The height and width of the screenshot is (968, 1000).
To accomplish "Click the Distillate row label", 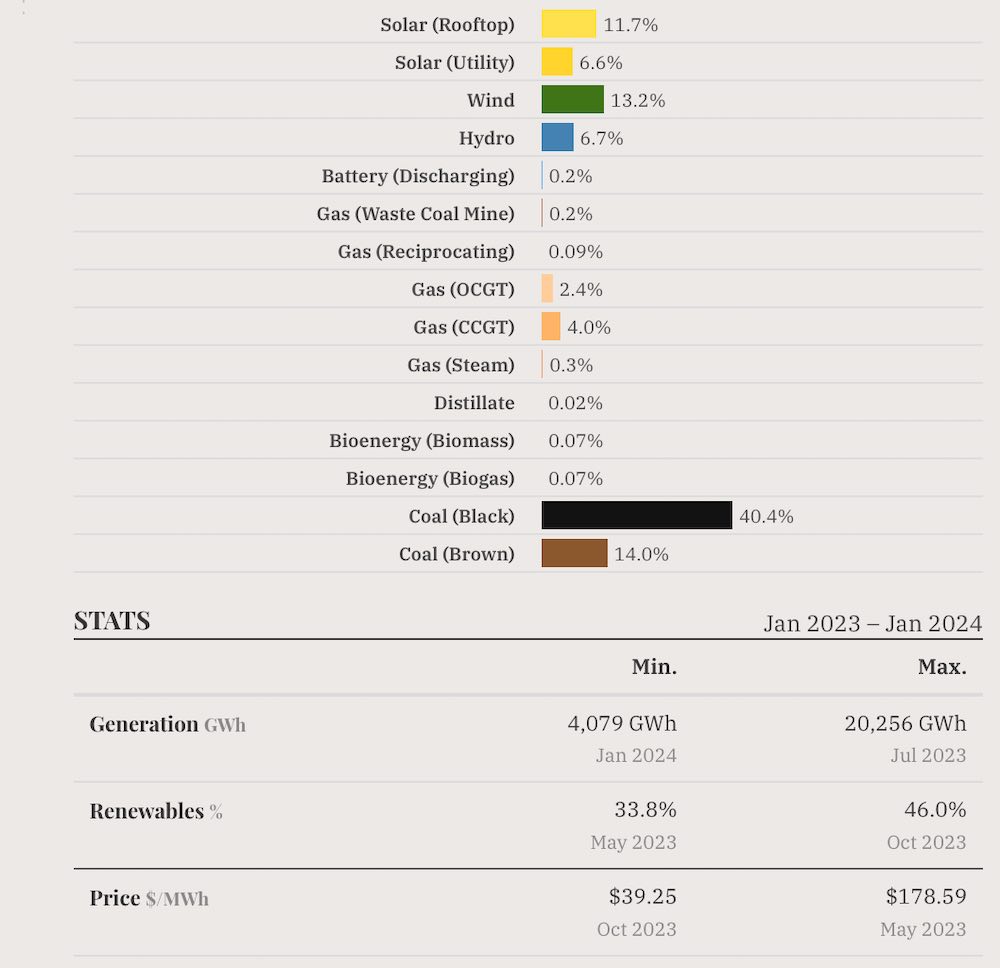I will point(474,403).
